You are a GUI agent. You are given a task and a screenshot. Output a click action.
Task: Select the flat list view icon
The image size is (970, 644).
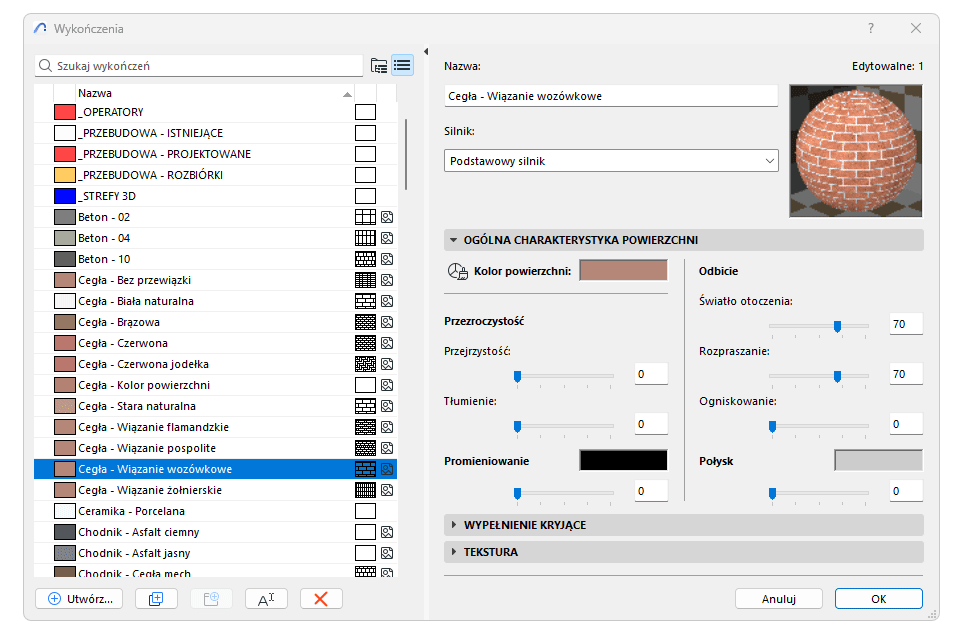pos(402,64)
